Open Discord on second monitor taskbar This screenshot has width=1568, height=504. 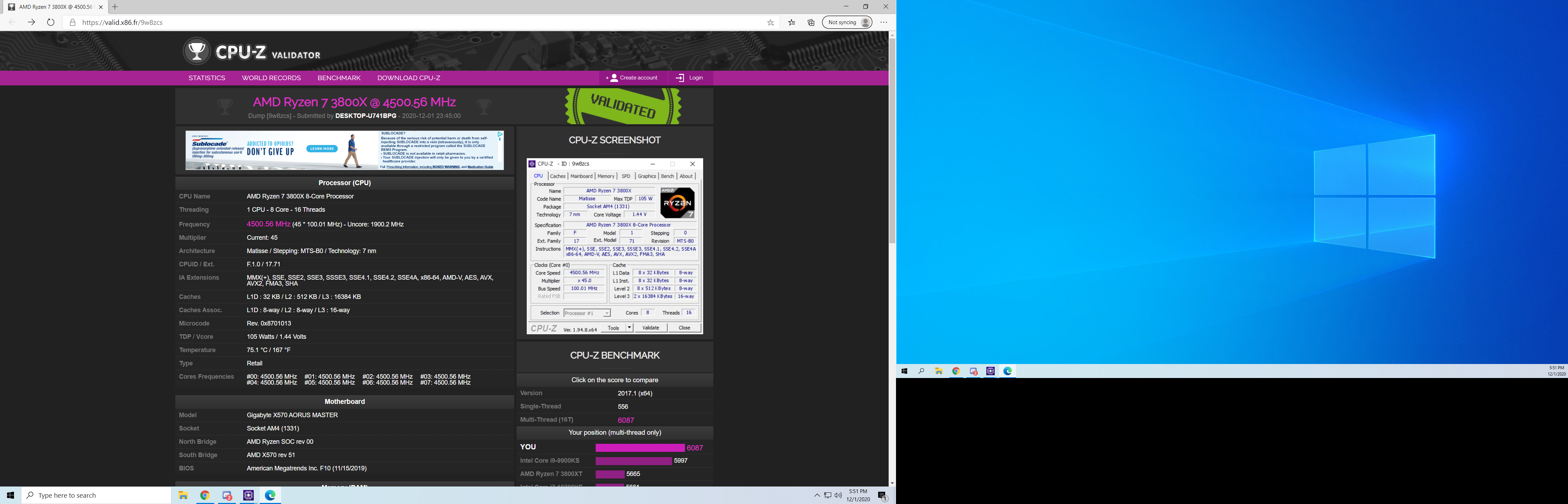coord(973,371)
